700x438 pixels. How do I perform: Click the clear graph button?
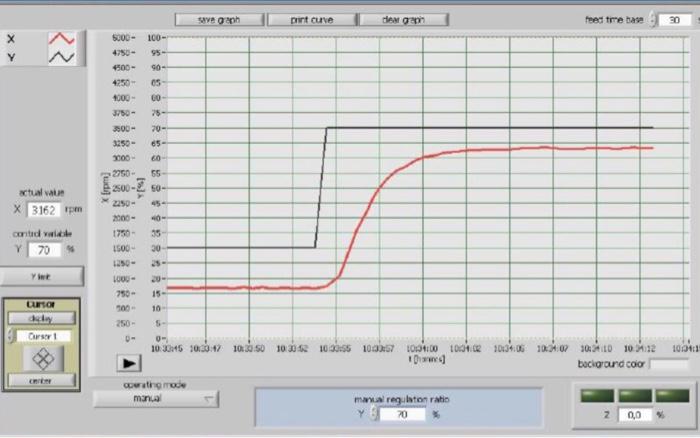(x=404, y=20)
